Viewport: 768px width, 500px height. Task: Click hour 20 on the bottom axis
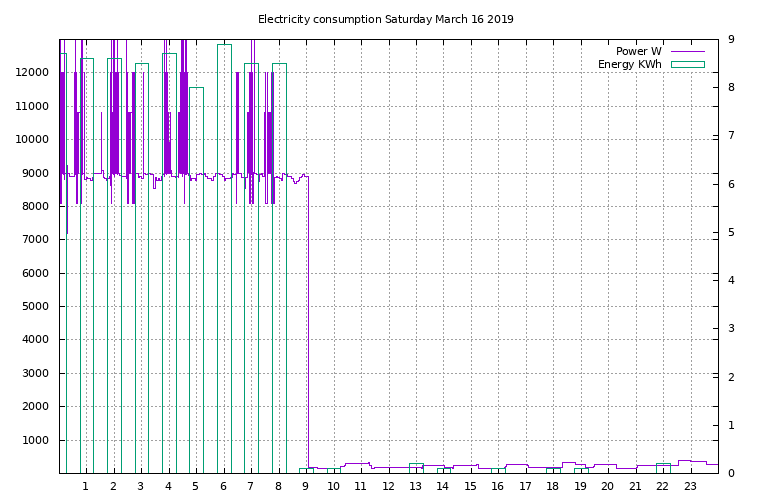607,486
